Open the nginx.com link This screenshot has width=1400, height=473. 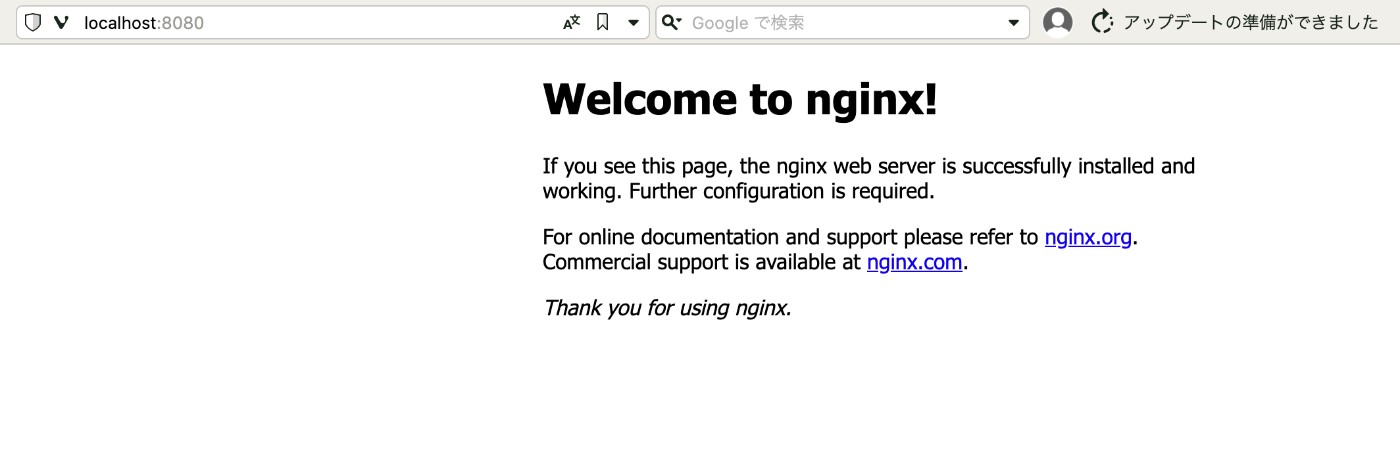point(915,262)
